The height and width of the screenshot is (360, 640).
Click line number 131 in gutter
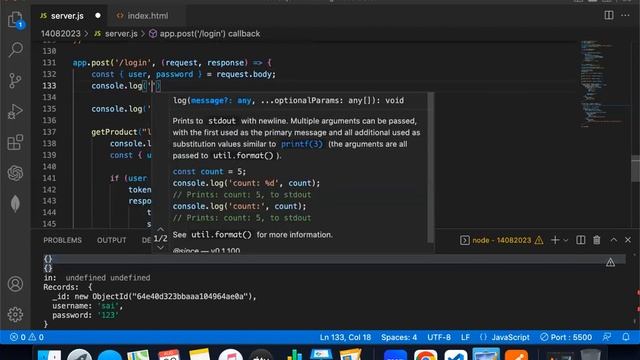[49, 63]
